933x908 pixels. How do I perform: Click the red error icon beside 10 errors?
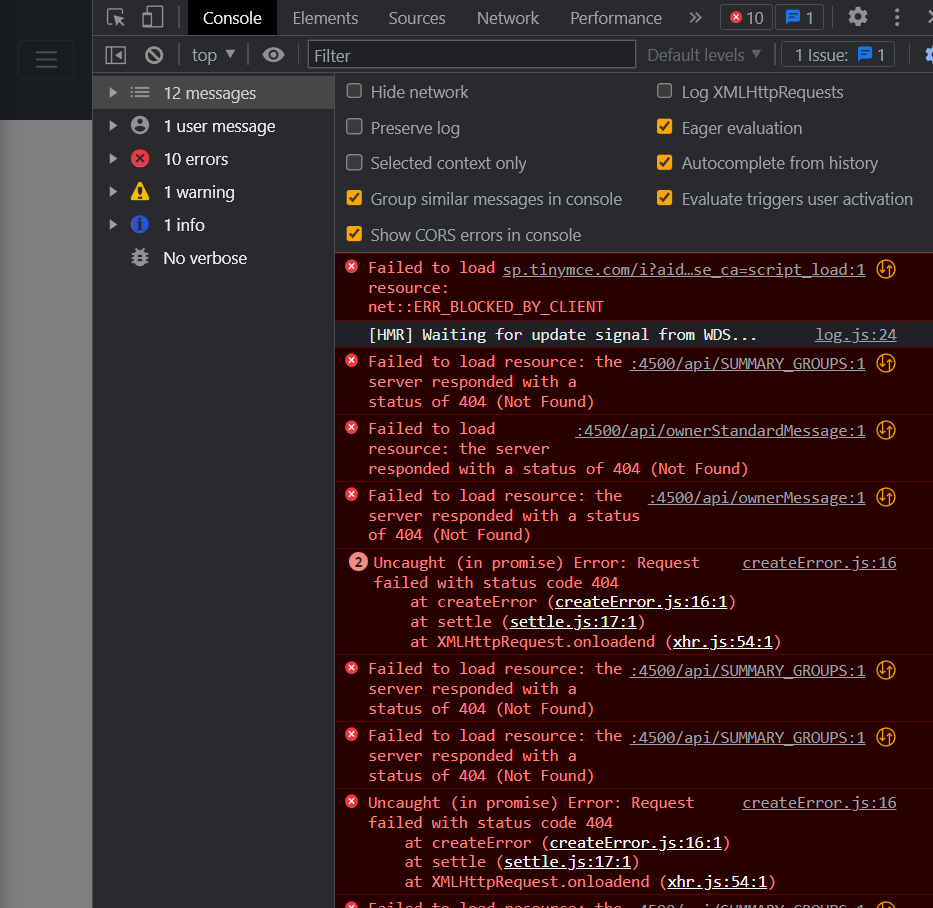coord(140,158)
